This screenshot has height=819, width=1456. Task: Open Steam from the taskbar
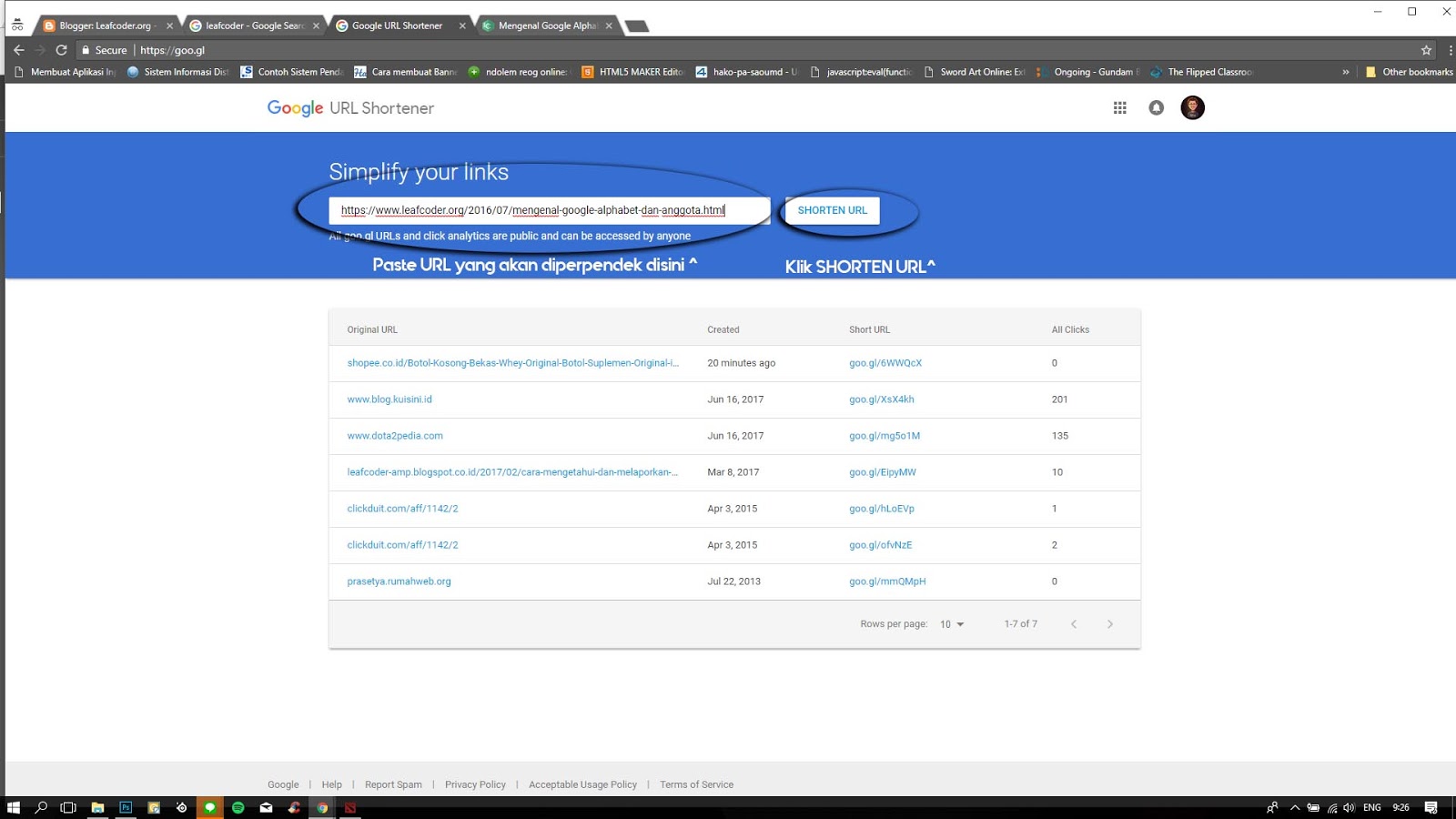click(x=180, y=807)
